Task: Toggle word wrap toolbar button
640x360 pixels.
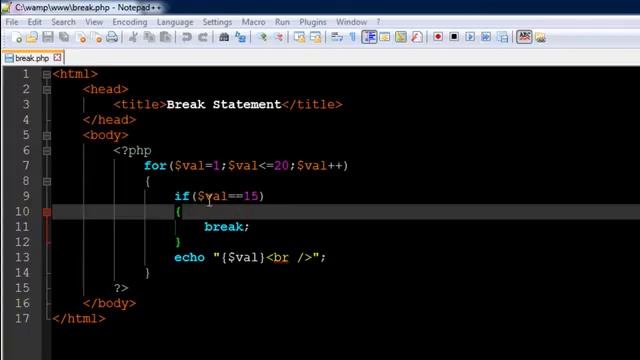Action: pos(337,38)
